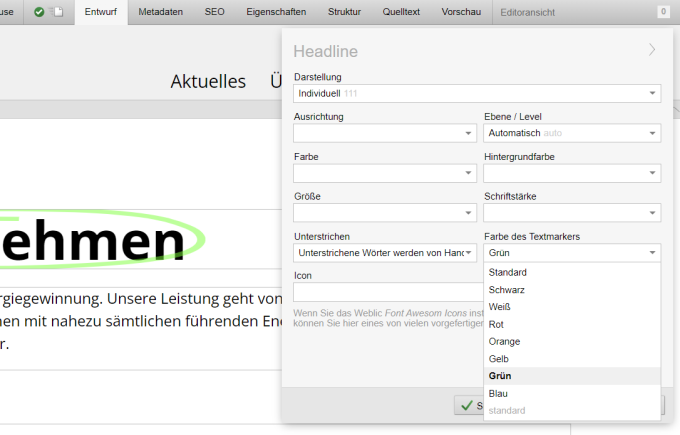Pick Orange from the marker color list
The width and height of the screenshot is (680, 435).
click(572, 342)
